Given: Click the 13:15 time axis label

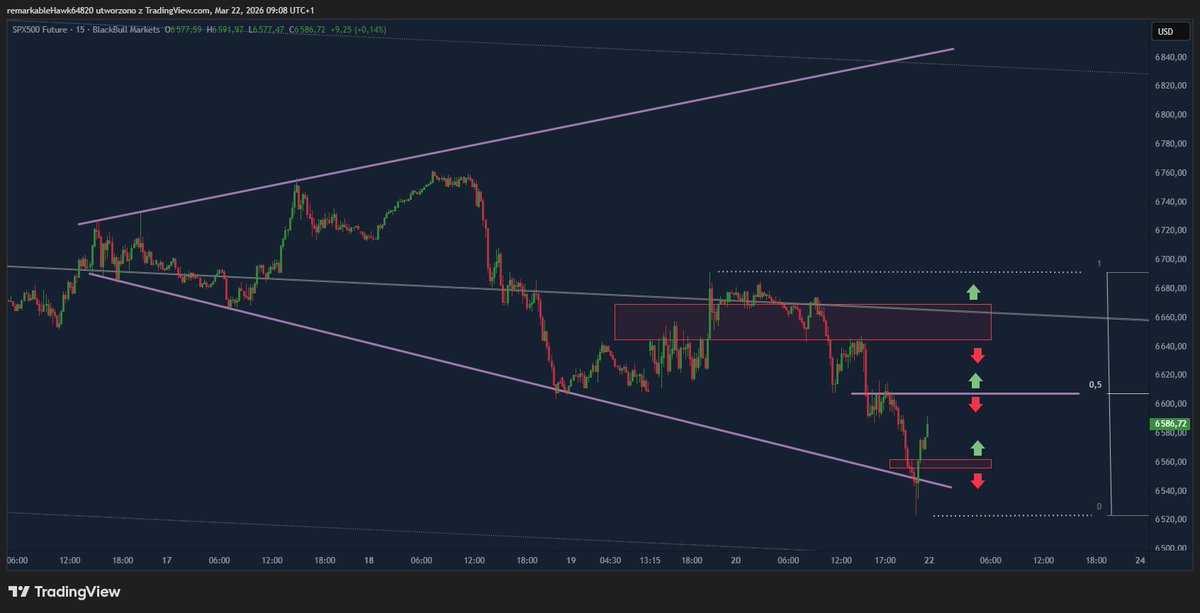Looking at the screenshot, I should (x=652, y=561).
